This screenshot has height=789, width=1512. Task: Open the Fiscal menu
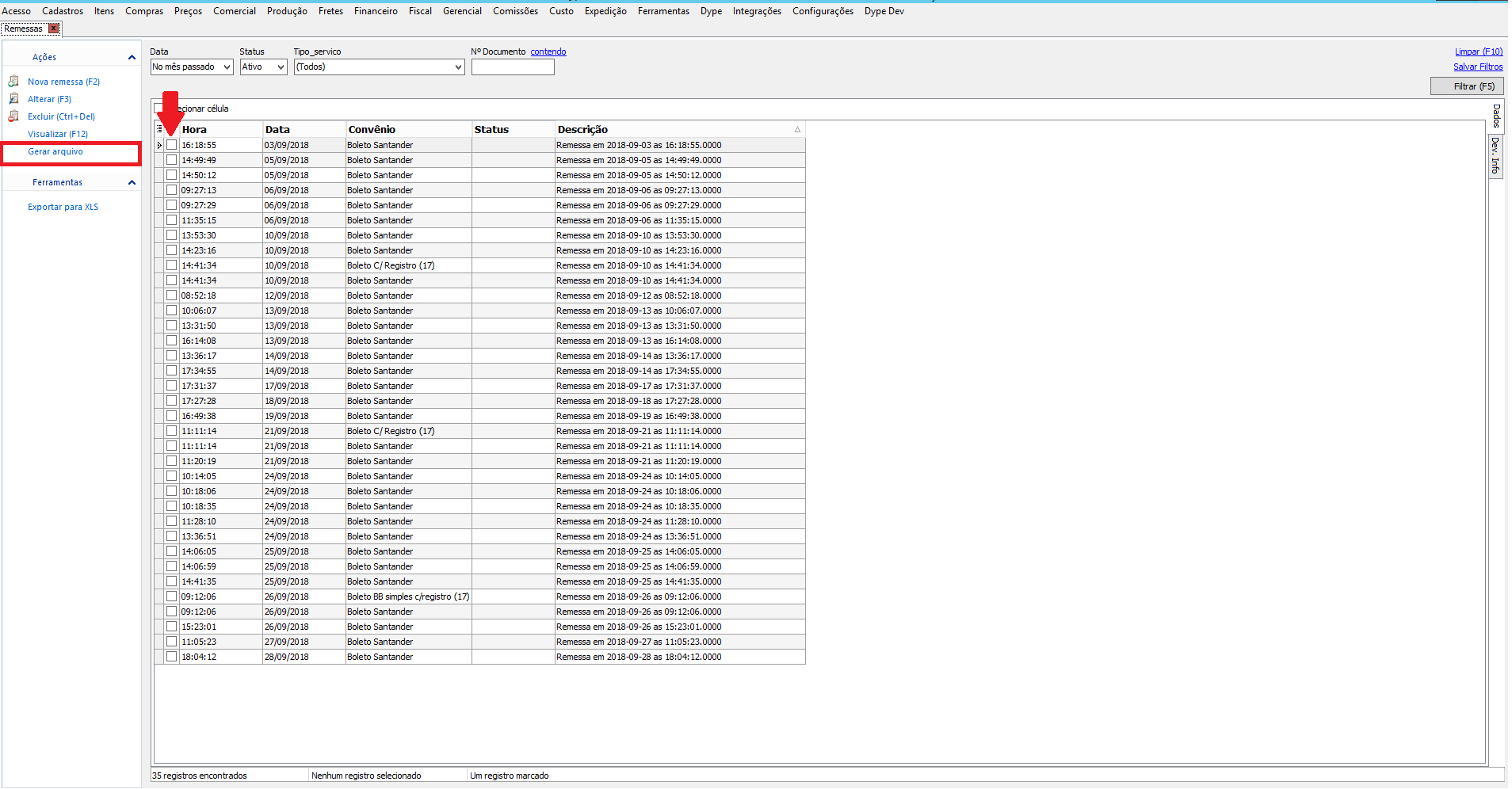(x=420, y=11)
